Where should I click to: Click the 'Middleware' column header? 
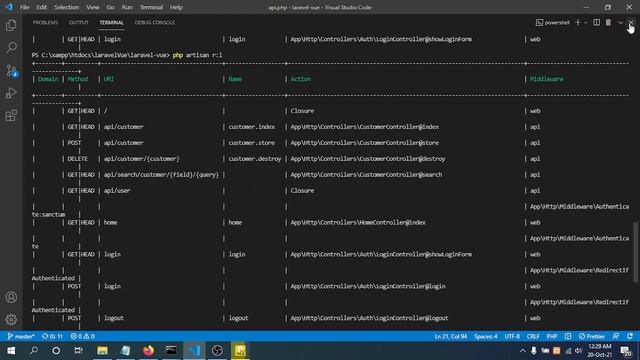[547, 79]
